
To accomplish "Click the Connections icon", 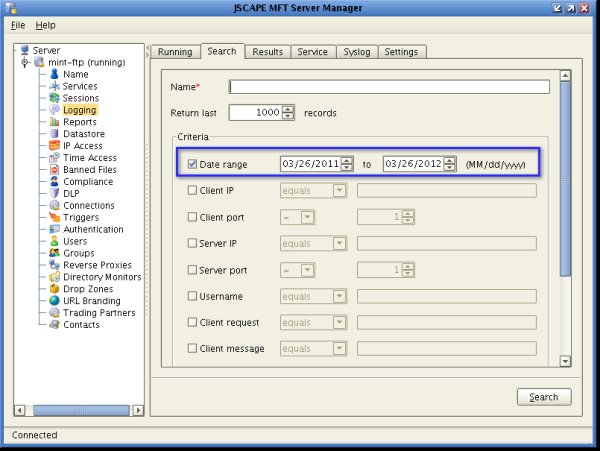I will [54, 205].
